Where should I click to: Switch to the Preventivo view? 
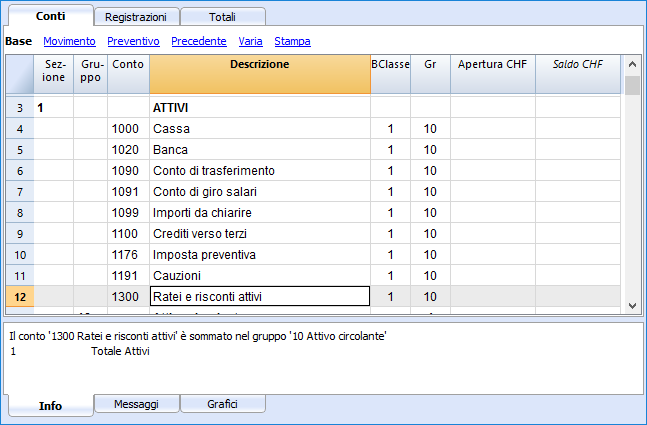click(133, 41)
